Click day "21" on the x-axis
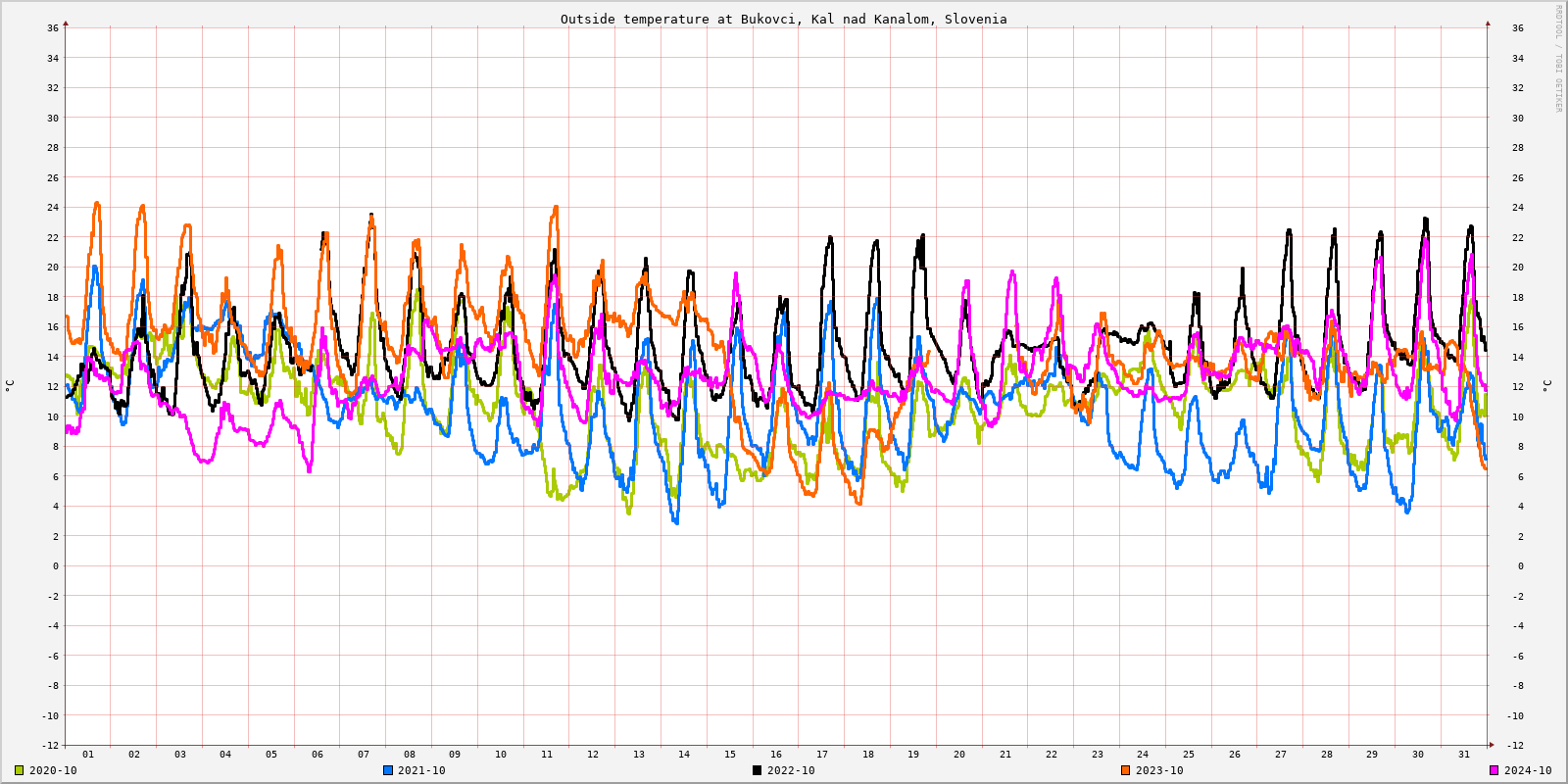Viewport: 1568px width, 784px height. [1005, 755]
